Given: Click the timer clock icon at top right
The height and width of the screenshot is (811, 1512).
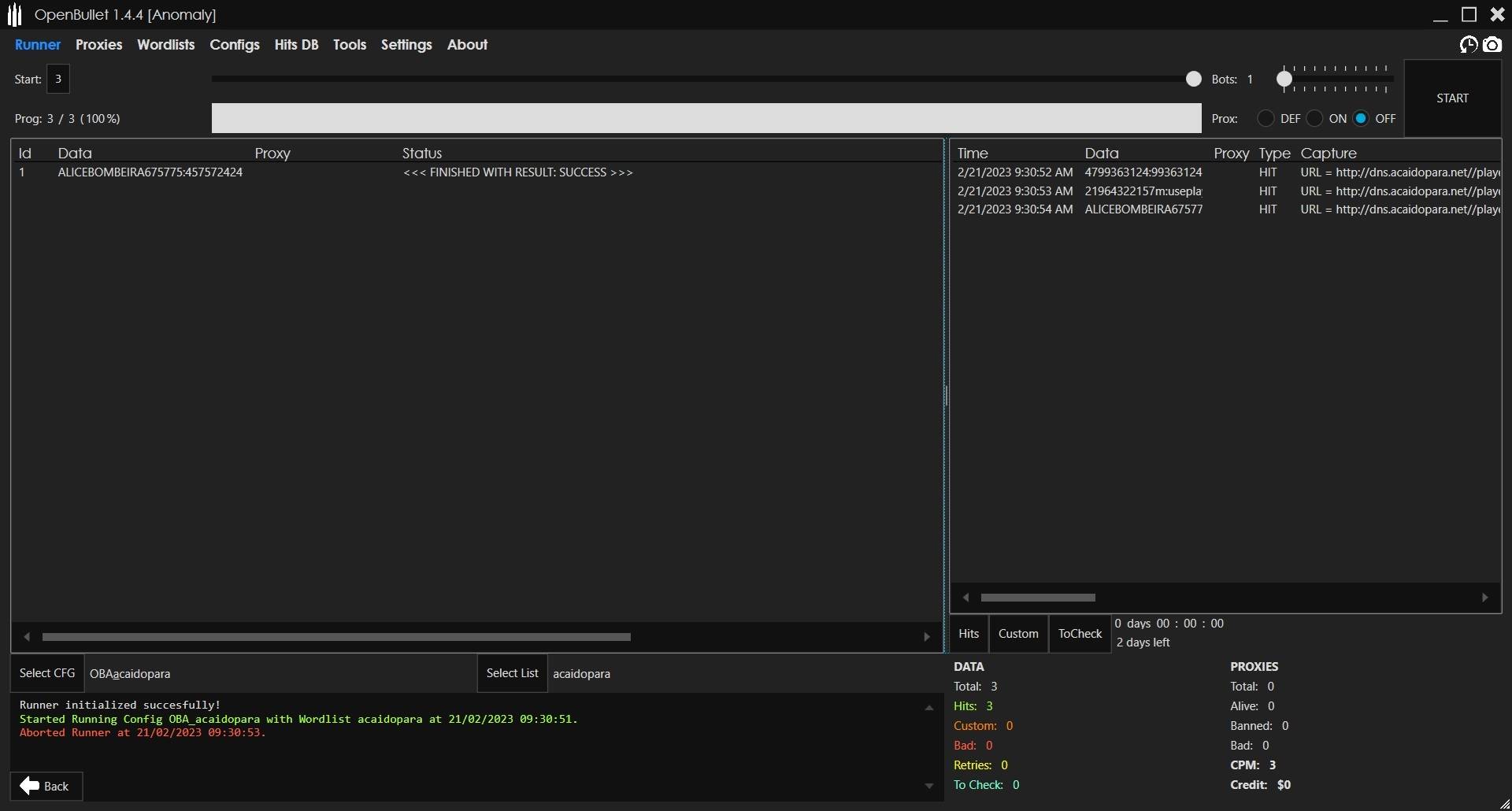Looking at the screenshot, I should tap(1468, 45).
